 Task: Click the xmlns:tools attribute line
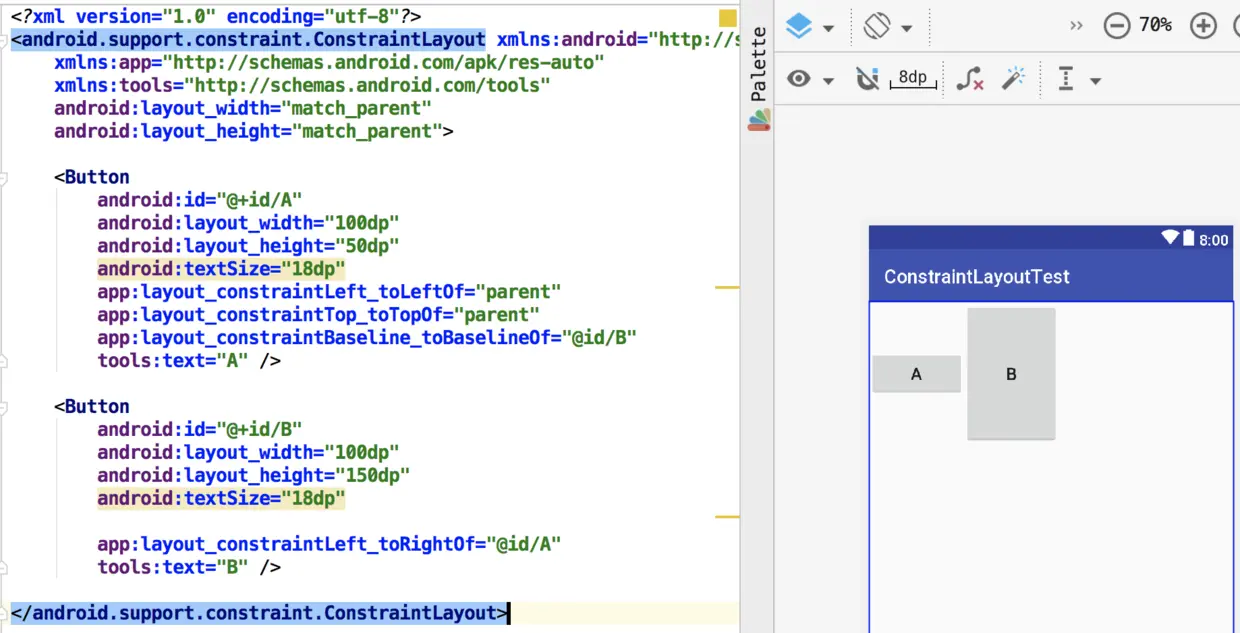302,86
